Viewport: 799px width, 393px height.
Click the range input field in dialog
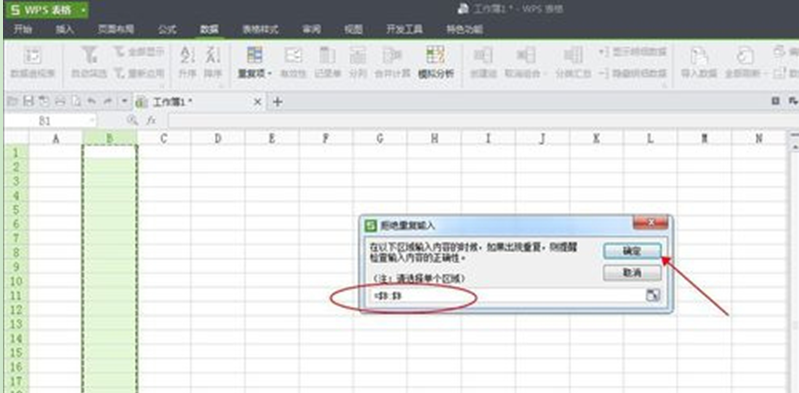[x=507, y=296]
